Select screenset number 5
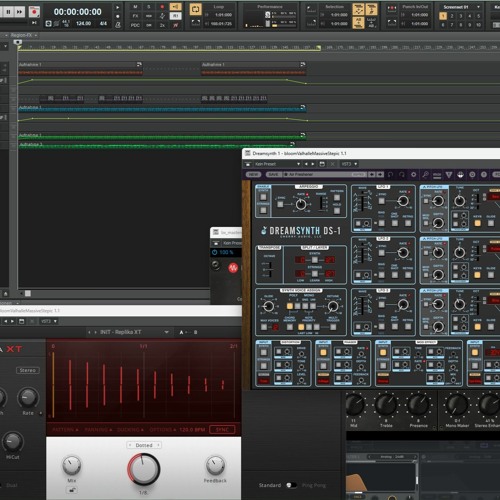Viewport: 500px width, 500px height. (x=478, y=16)
